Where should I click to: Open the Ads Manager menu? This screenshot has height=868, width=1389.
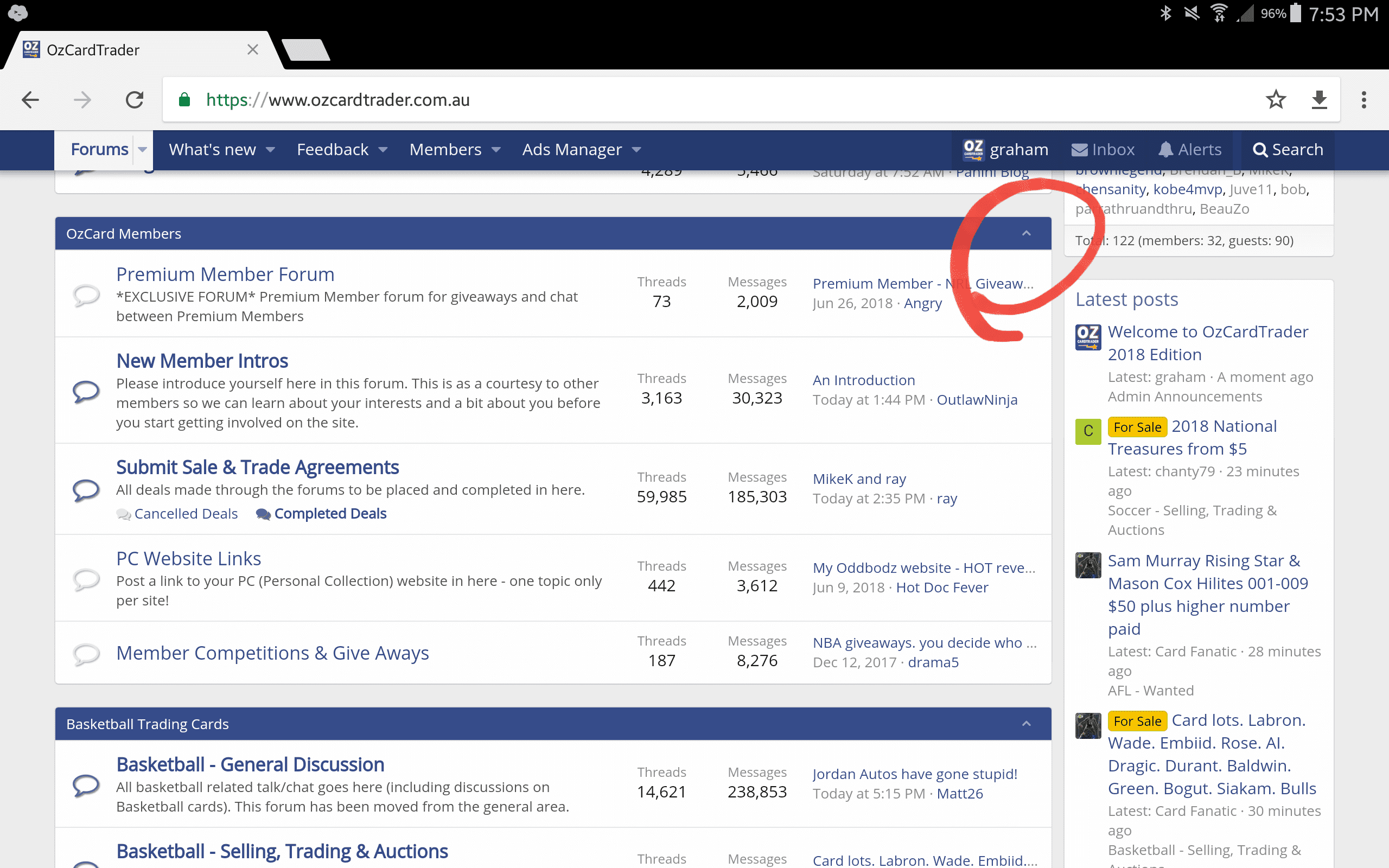click(x=572, y=150)
